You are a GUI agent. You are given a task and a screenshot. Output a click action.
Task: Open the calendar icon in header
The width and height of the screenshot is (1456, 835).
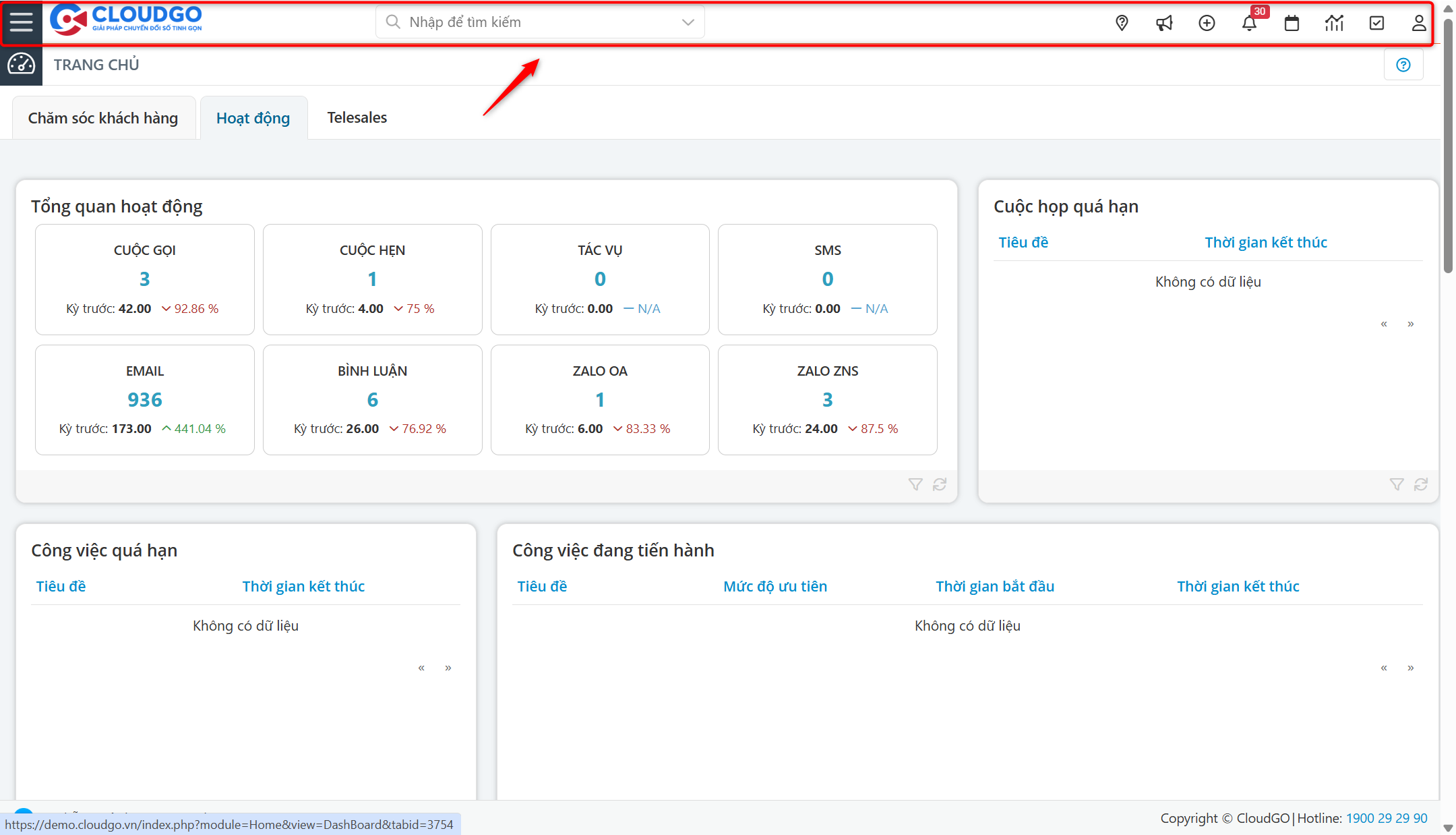pyautogui.click(x=1292, y=23)
